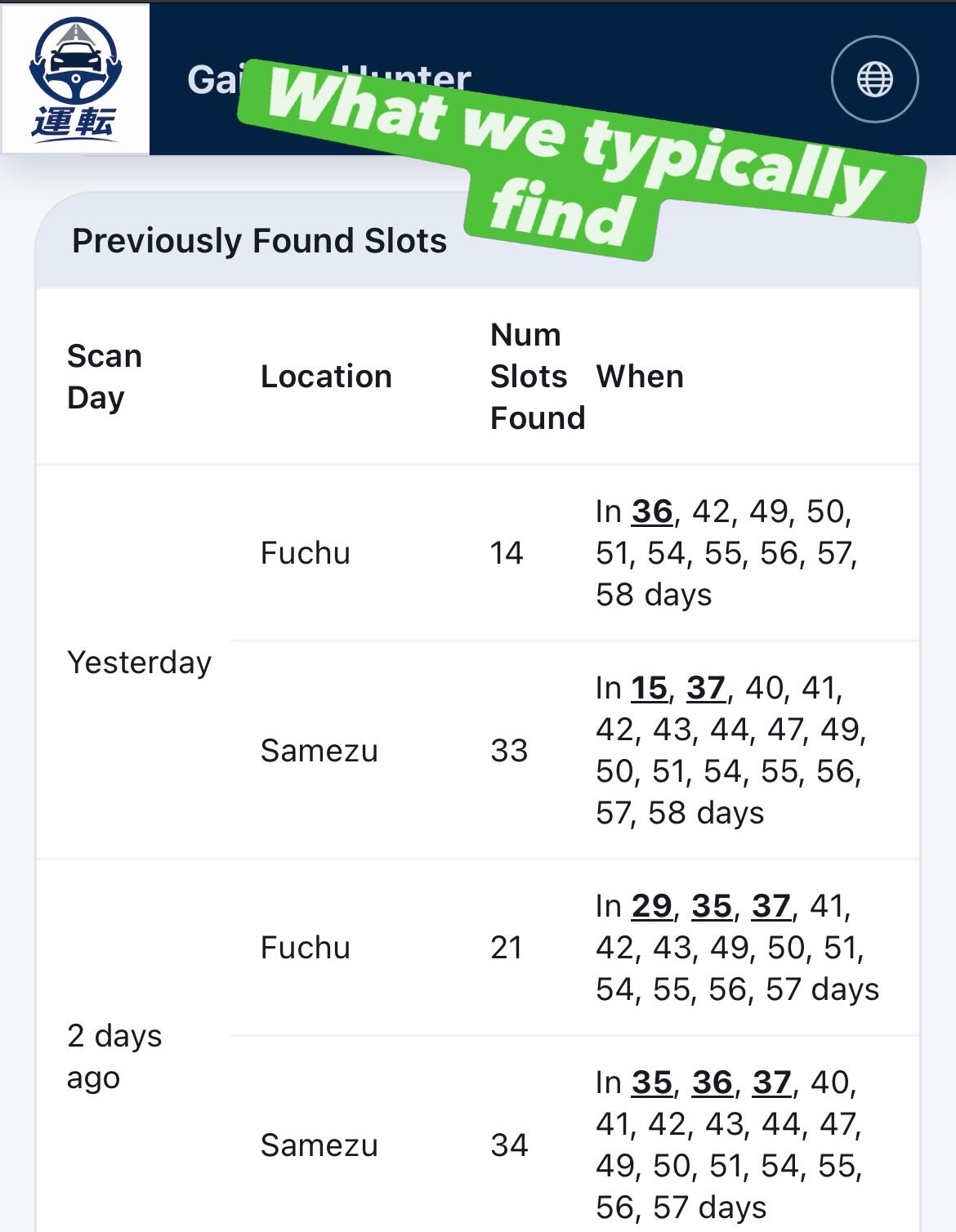This screenshot has height=1232, width=956.
Task: Click the Location column header
Action: pyautogui.click(x=326, y=377)
